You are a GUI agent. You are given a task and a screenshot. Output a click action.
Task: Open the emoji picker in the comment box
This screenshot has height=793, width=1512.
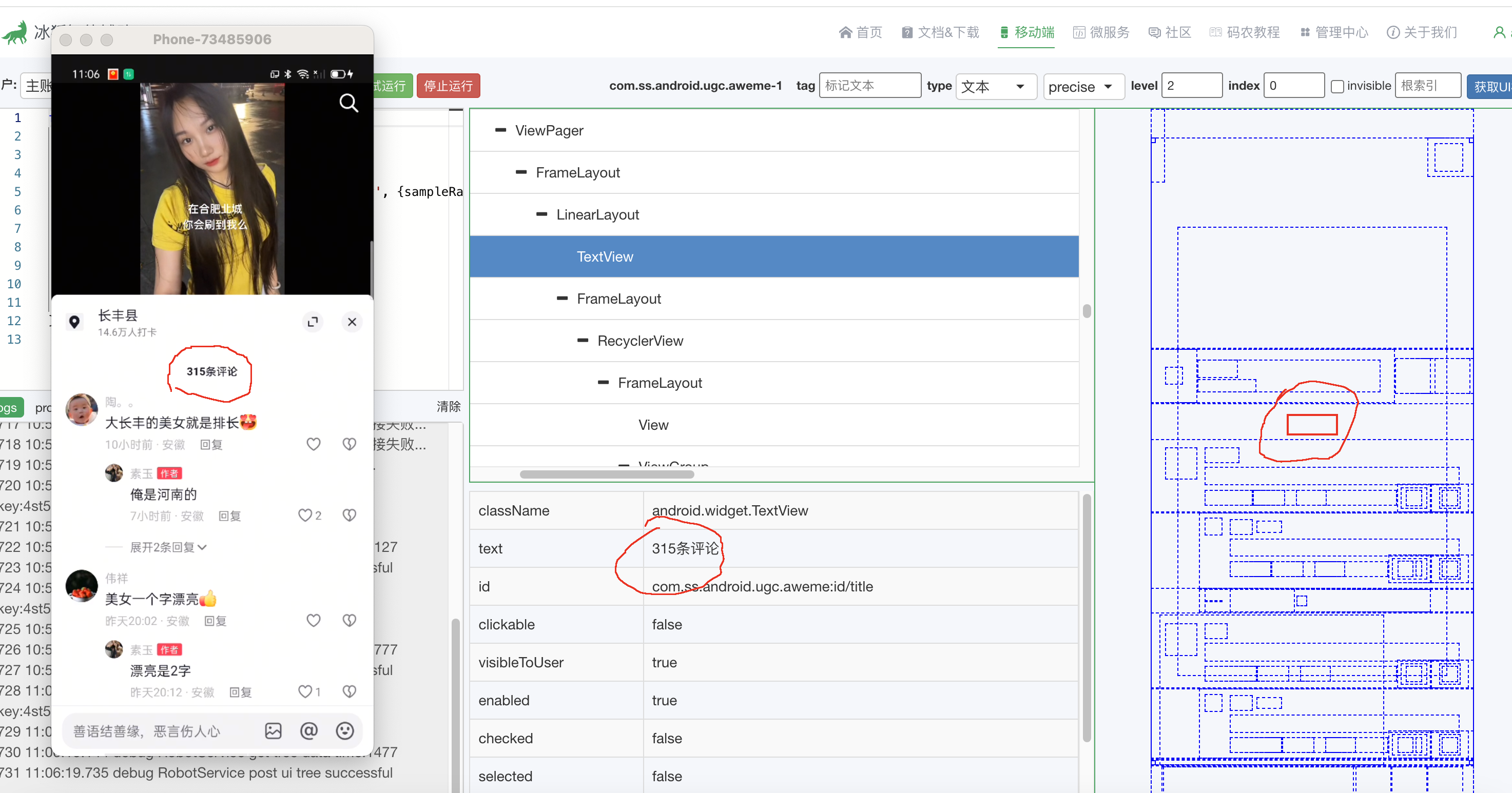[344, 730]
